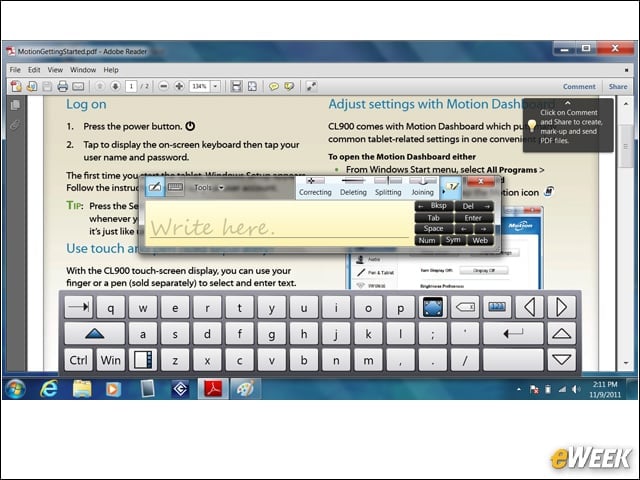This screenshot has width=640, height=480.
Task: Switch input panel to handwriting pen mode
Action: (x=155, y=187)
